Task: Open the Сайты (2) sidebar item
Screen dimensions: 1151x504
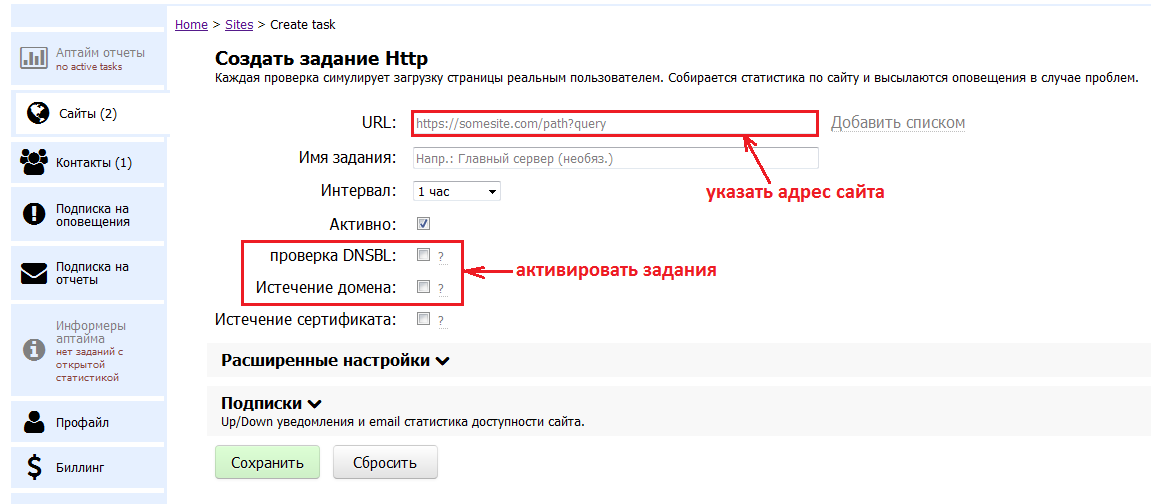Action: coord(92,114)
